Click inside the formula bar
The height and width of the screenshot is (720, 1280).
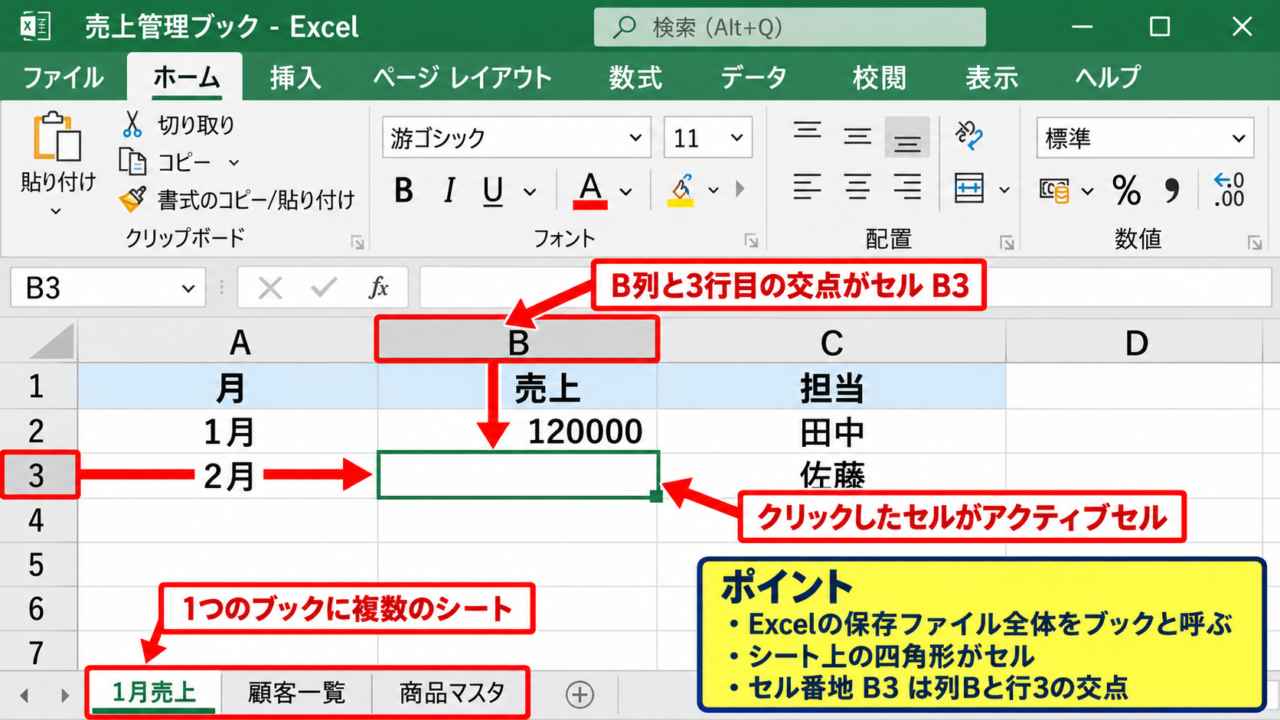(x=846, y=288)
